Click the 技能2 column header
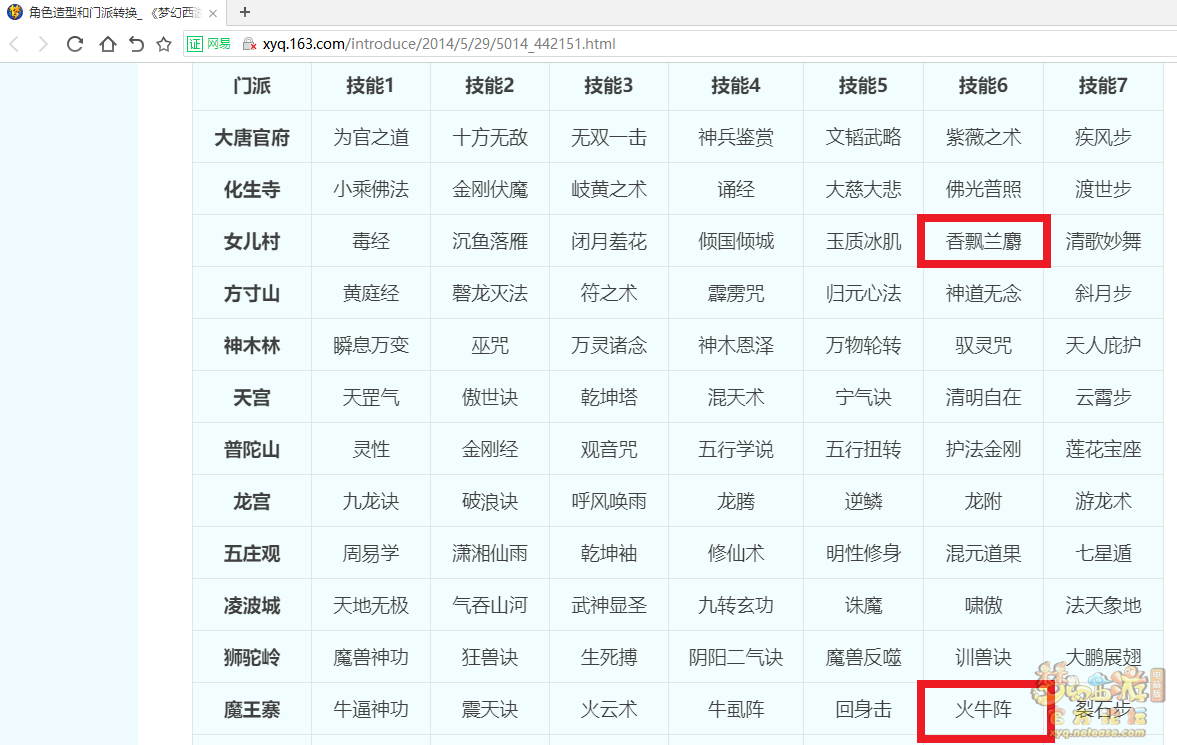The width and height of the screenshot is (1177, 745). point(490,86)
